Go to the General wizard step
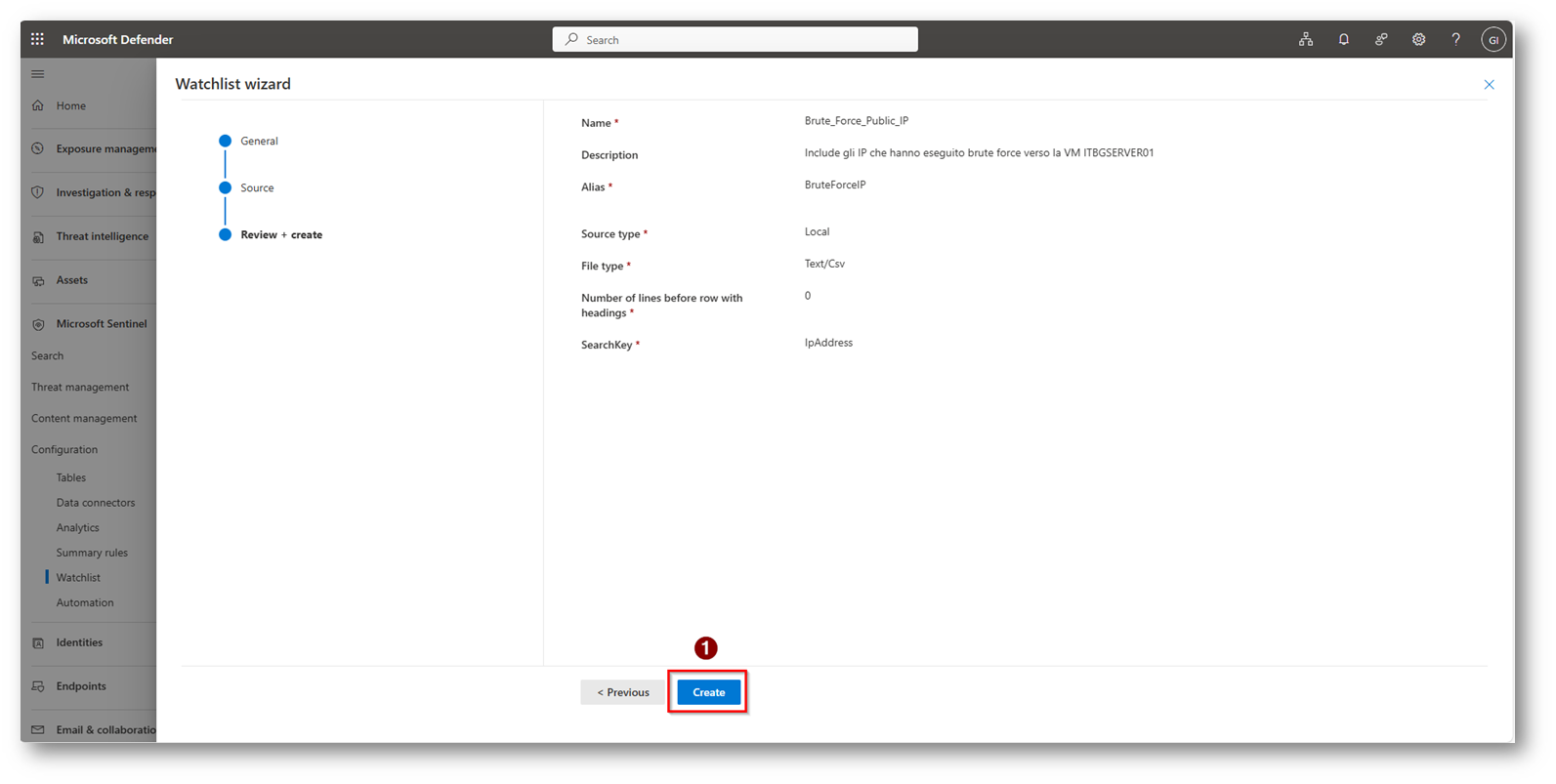The width and height of the screenshot is (1556, 784). pyautogui.click(x=259, y=141)
